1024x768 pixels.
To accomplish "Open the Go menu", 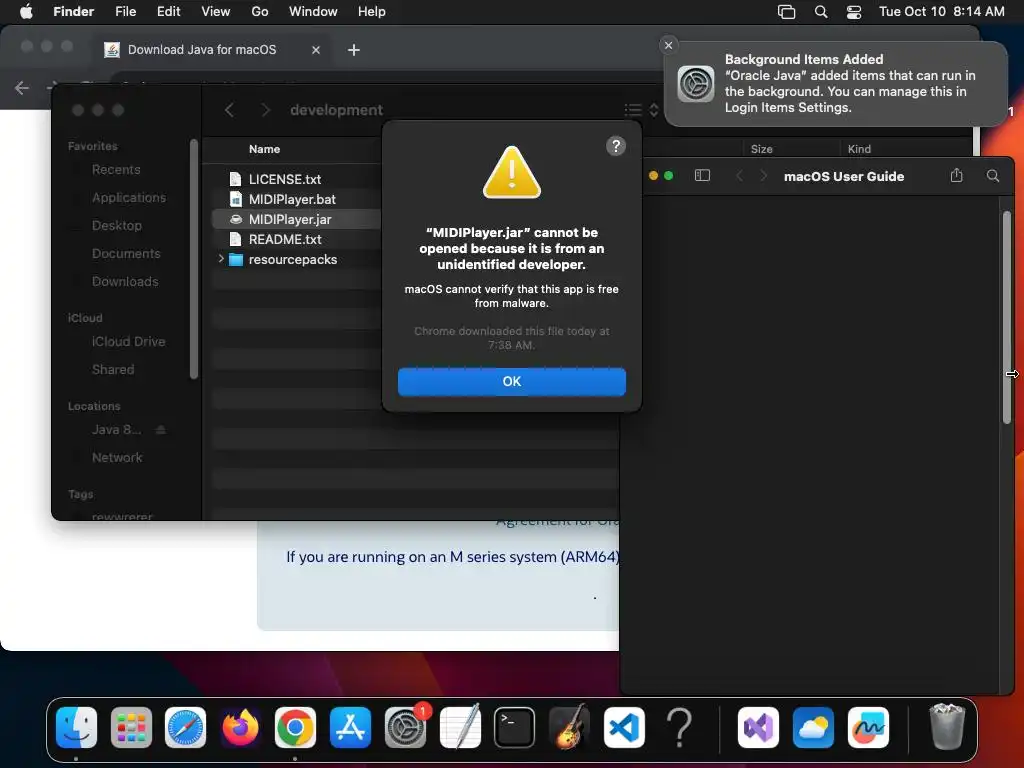I will 259,12.
